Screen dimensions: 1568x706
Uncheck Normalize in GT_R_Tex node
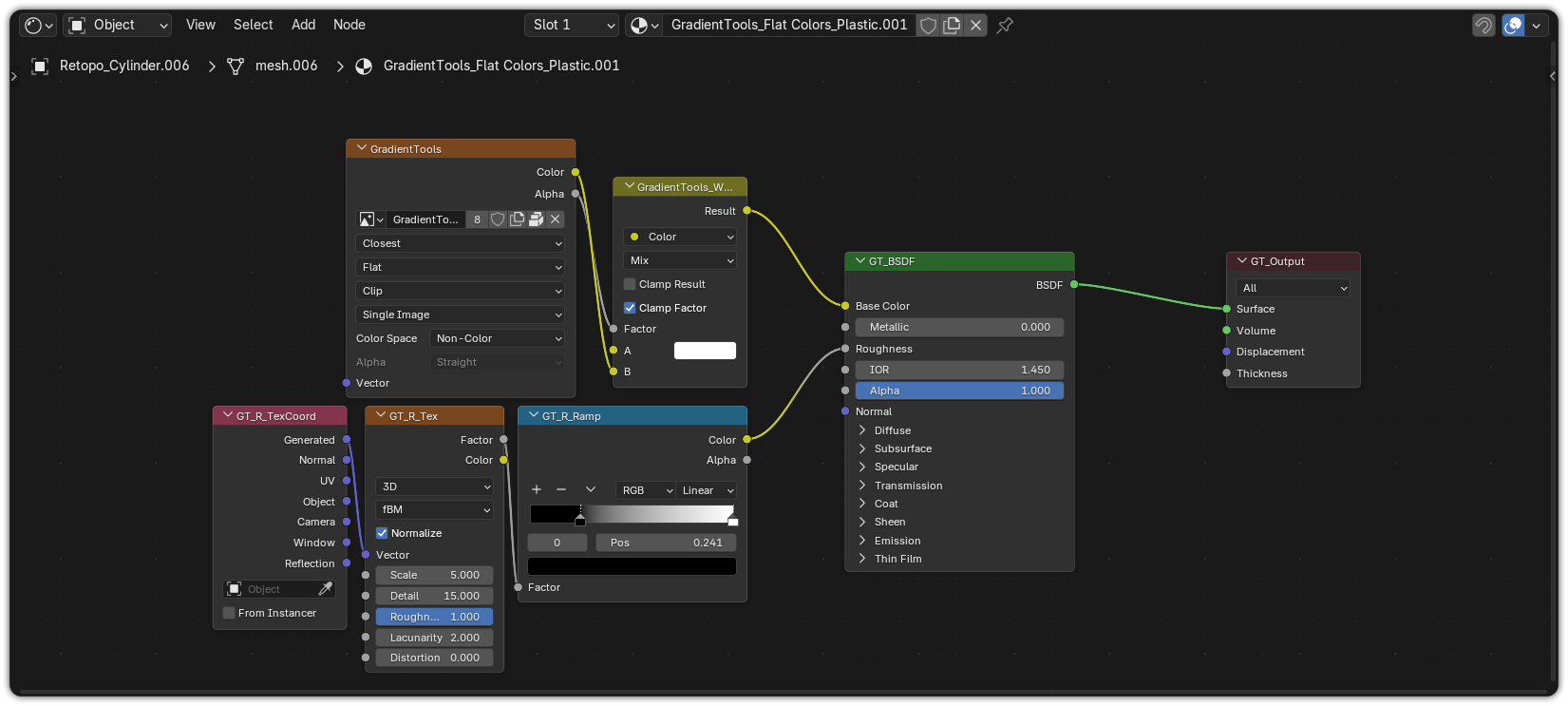point(382,533)
